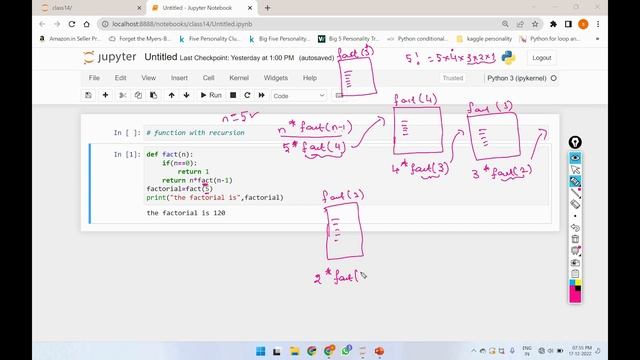The height and width of the screenshot is (360, 640).
Task: Show hidden icons in the system tray
Action: point(473,351)
